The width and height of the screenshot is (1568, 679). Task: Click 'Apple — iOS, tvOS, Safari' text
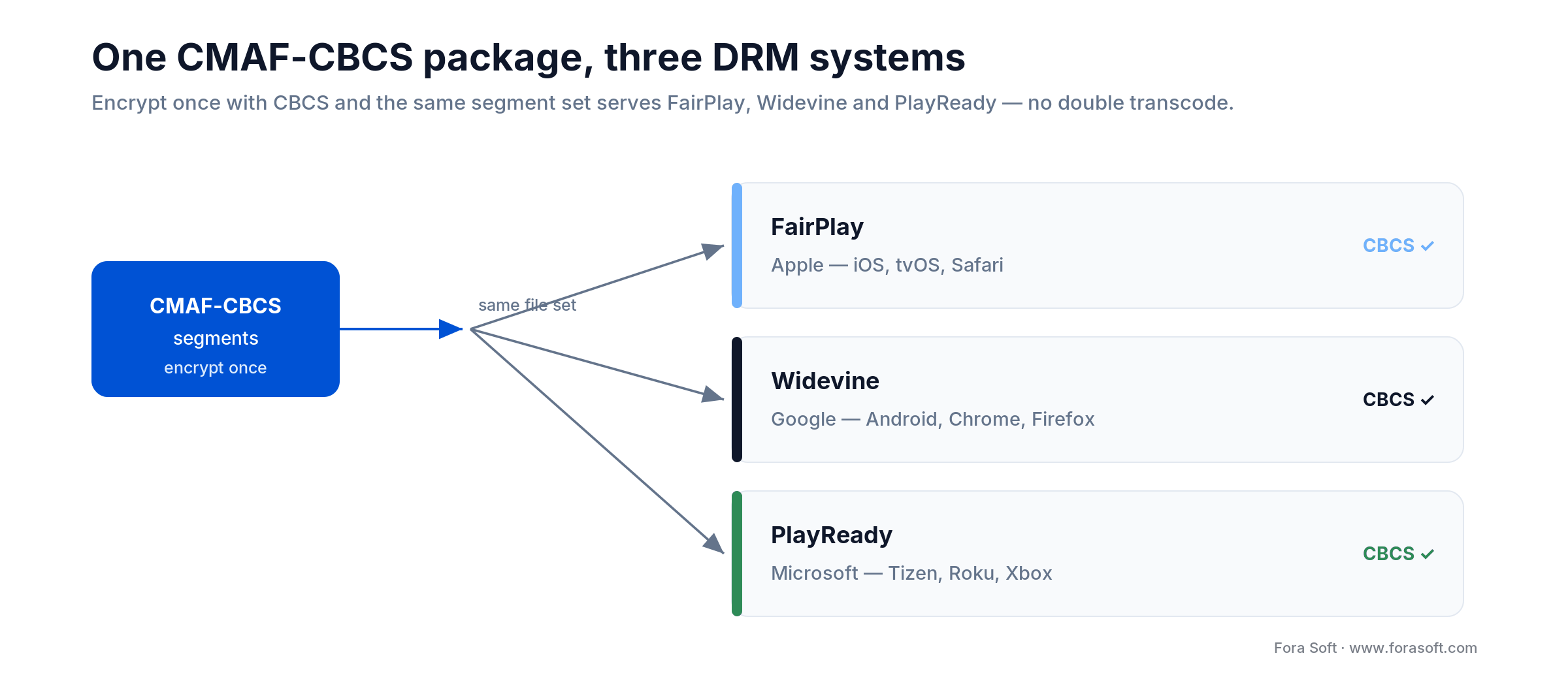click(x=887, y=265)
